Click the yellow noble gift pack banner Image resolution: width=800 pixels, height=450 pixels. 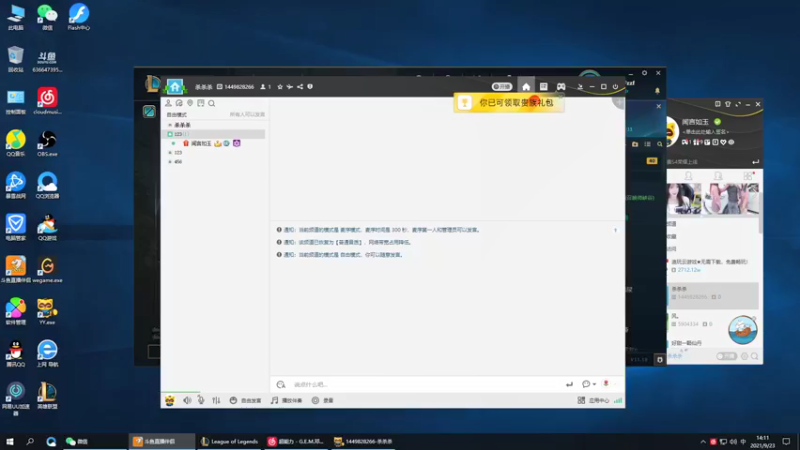509,103
